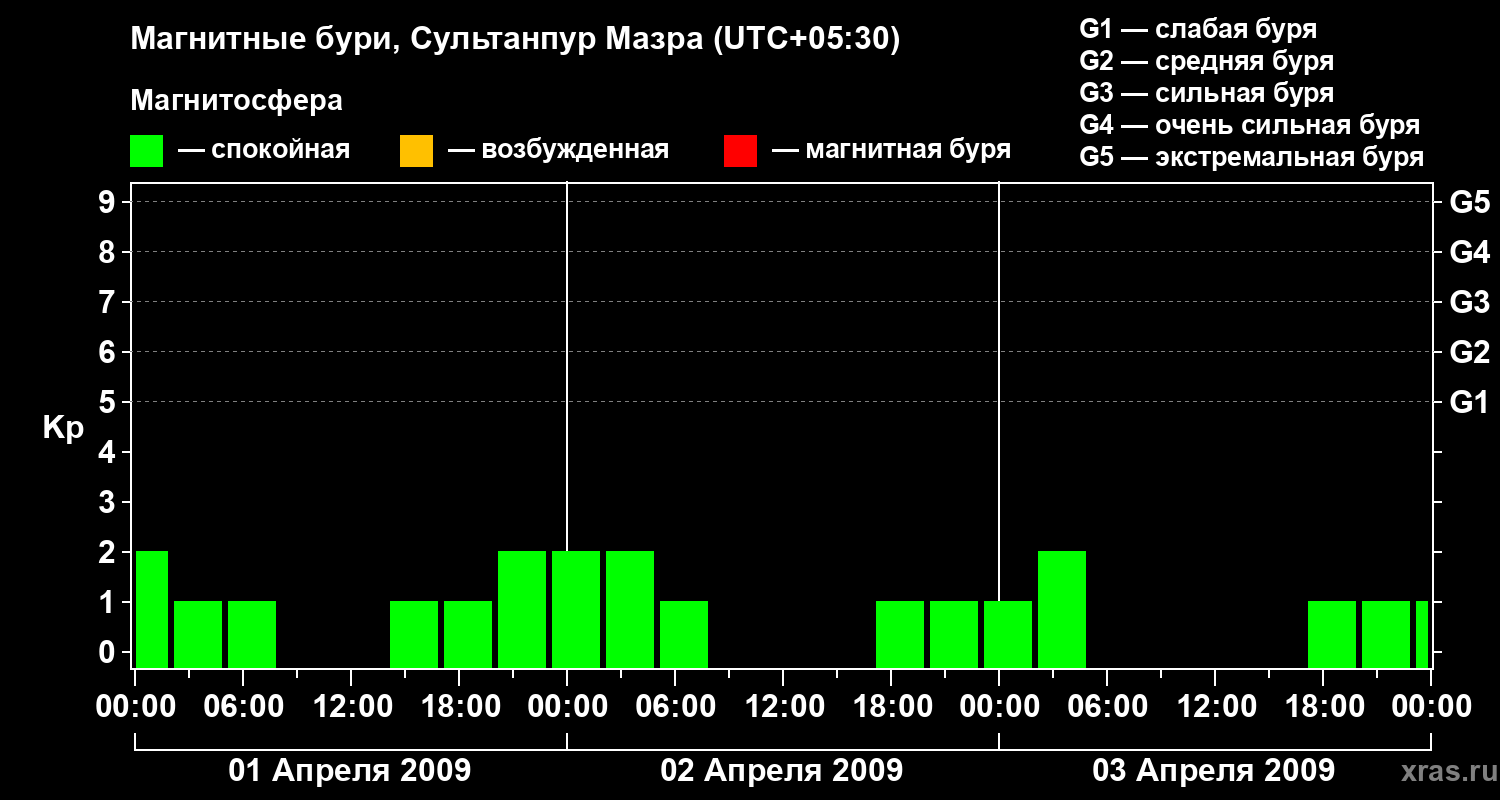Viewport: 1500px width, 800px height.
Task: Click the legend label — магнитная буря
Action: click(x=892, y=151)
